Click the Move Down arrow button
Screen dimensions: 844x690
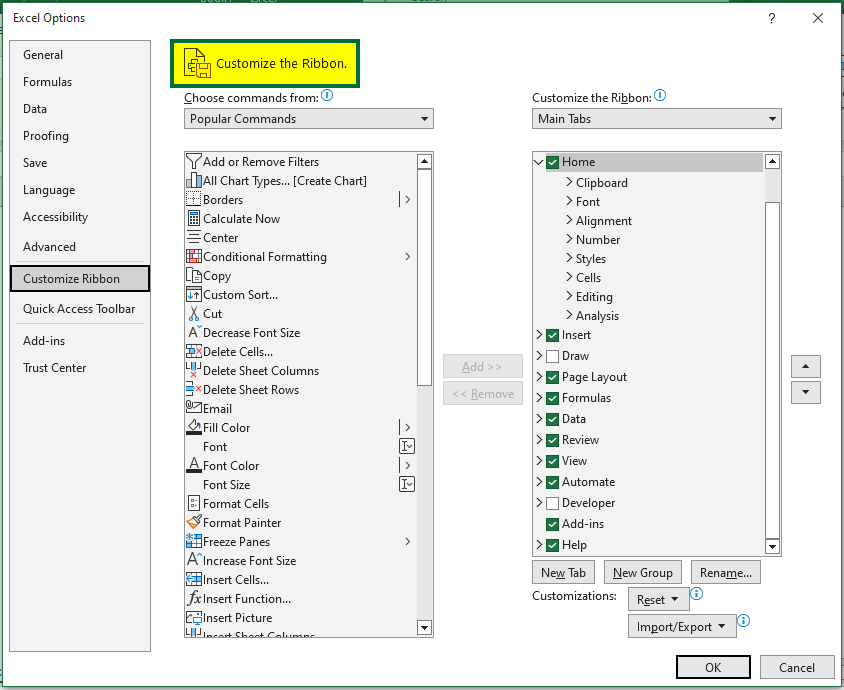[805, 392]
